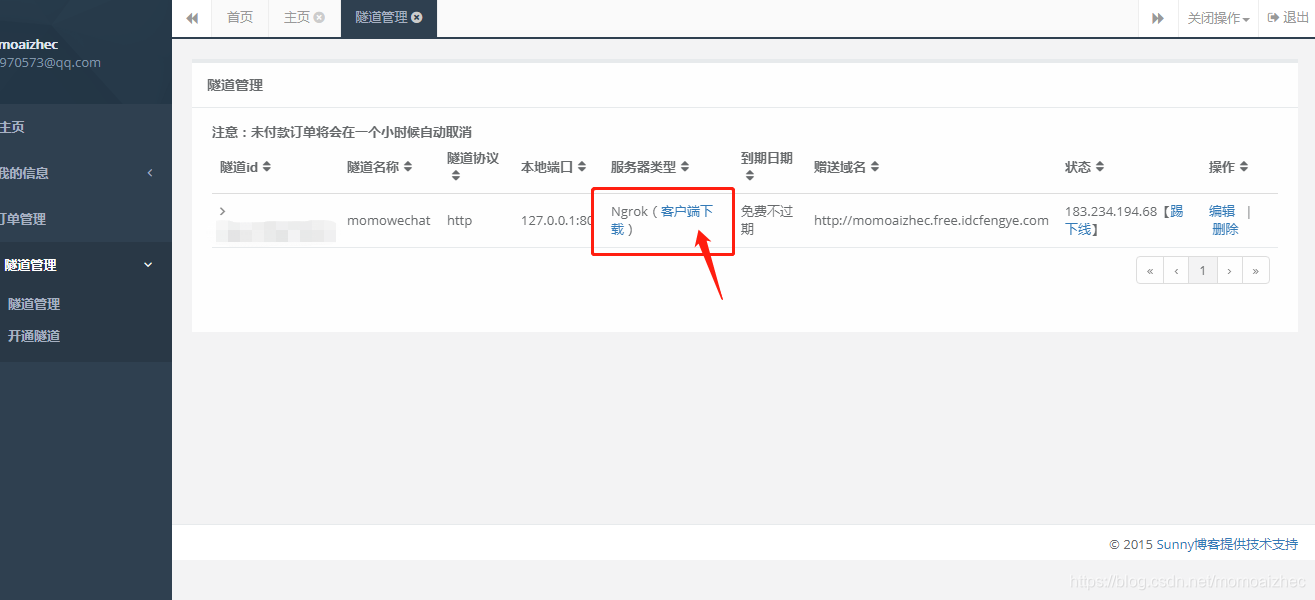Click the sidebar user email text

point(50,62)
